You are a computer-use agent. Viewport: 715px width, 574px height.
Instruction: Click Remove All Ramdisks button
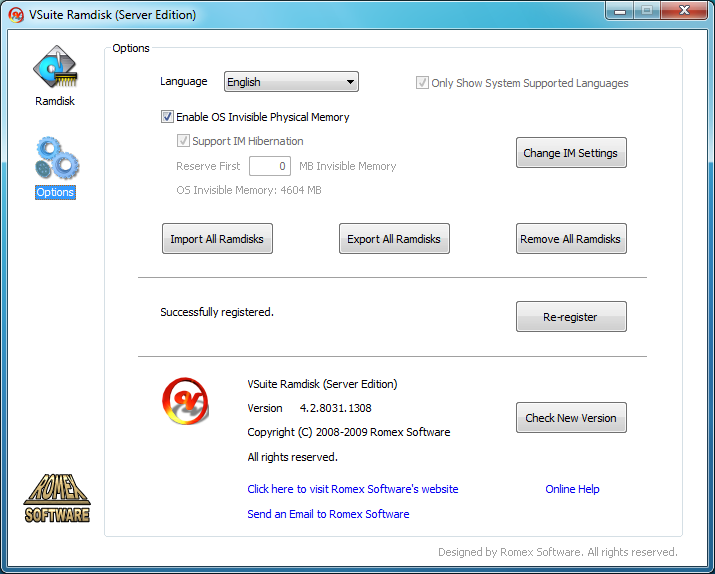571,238
